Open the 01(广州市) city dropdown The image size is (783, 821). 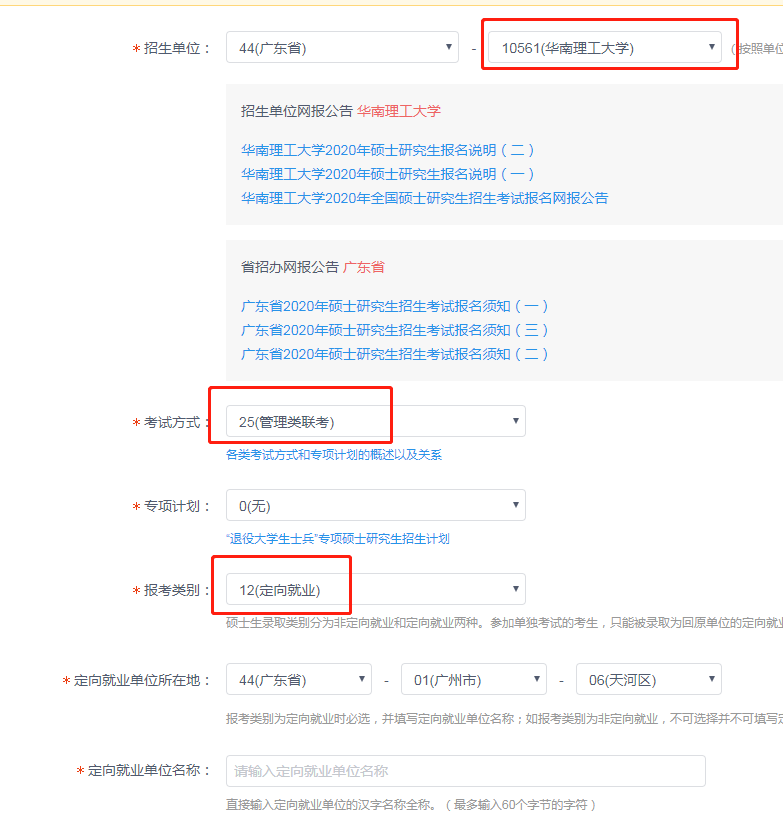coord(473,680)
